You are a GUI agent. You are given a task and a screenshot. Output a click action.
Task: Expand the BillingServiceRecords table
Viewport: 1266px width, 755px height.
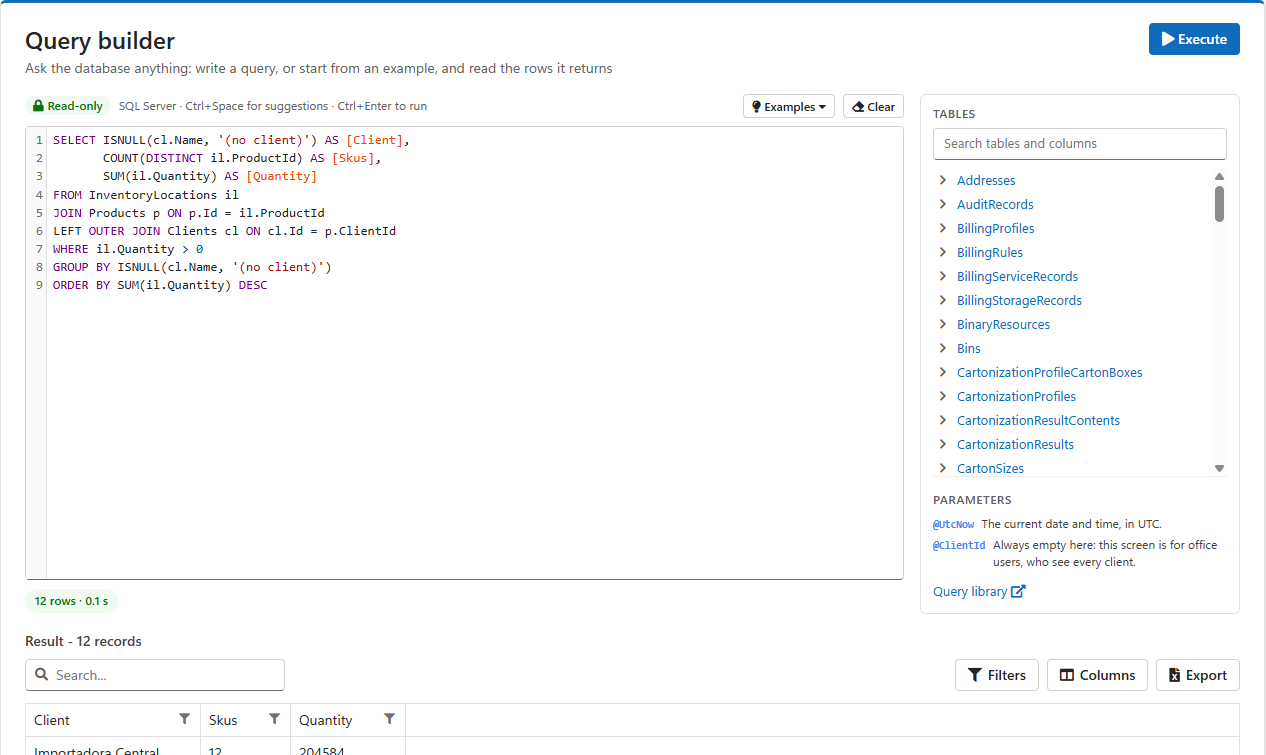pyautogui.click(x=943, y=276)
